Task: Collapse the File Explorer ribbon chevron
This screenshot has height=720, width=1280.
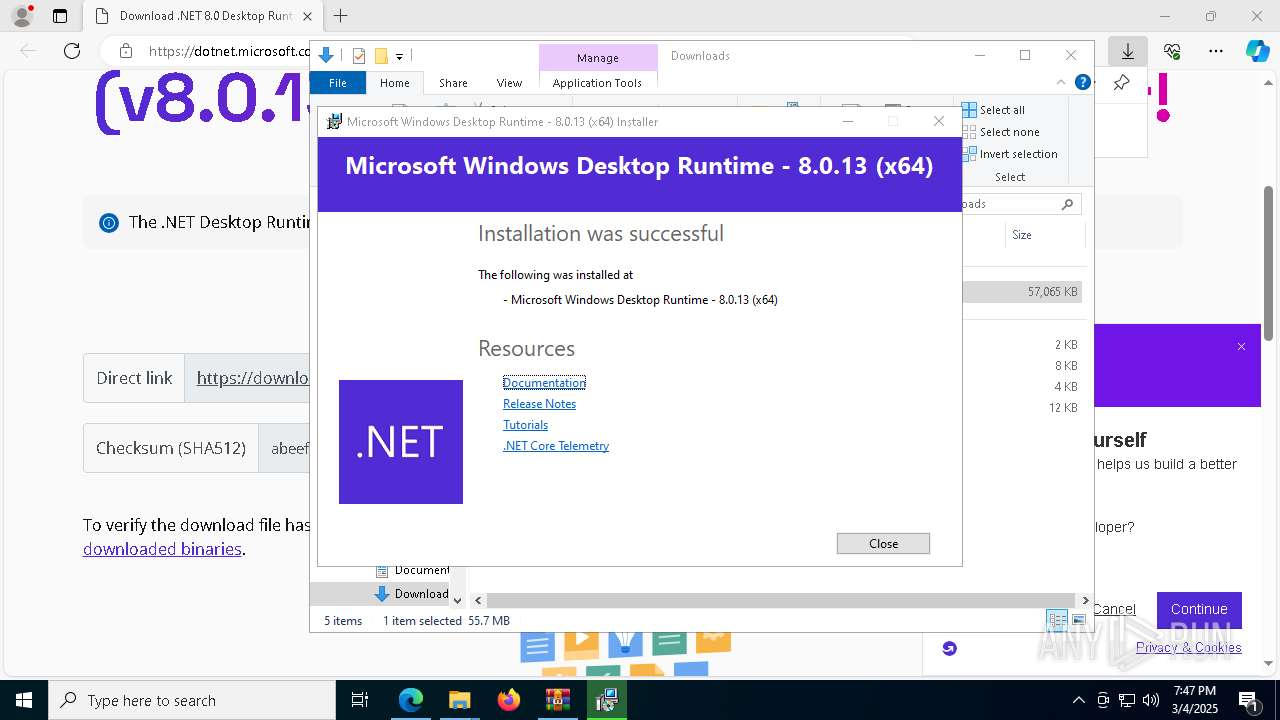Action: click(1061, 83)
